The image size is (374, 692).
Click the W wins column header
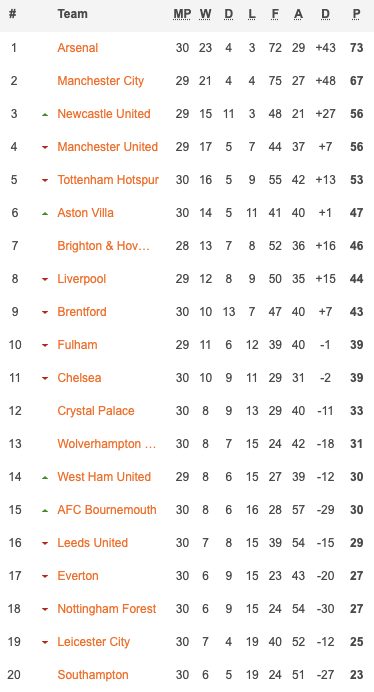click(205, 14)
